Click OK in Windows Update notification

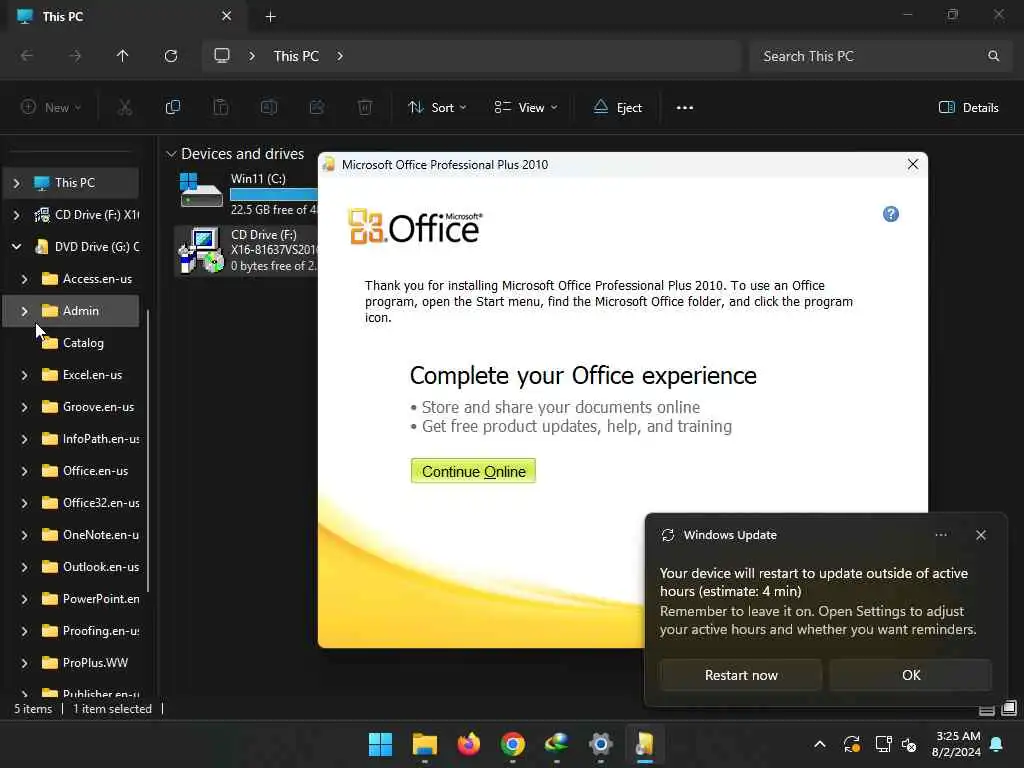(x=910, y=675)
